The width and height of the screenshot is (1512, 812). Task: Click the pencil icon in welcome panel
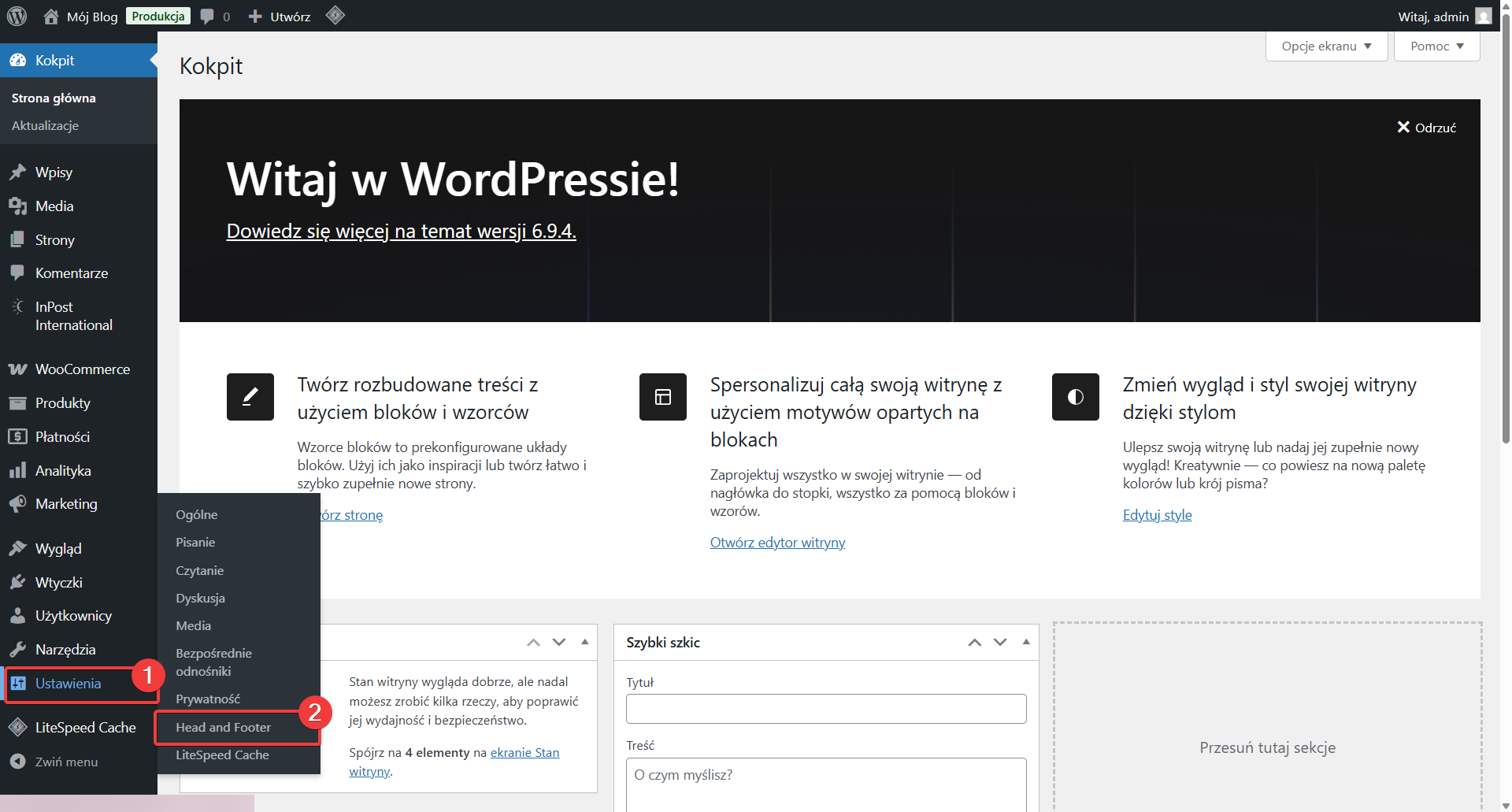[250, 397]
